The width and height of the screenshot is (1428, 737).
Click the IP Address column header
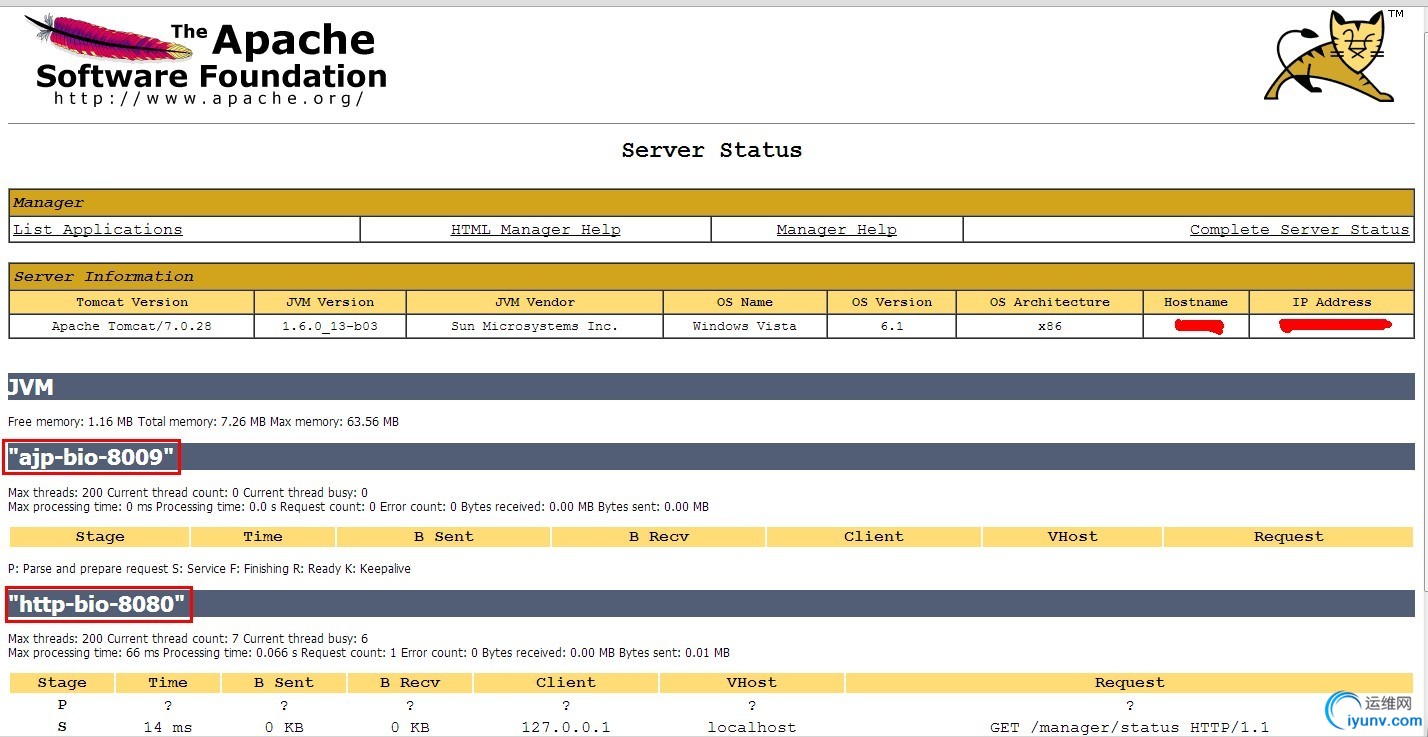click(1331, 302)
